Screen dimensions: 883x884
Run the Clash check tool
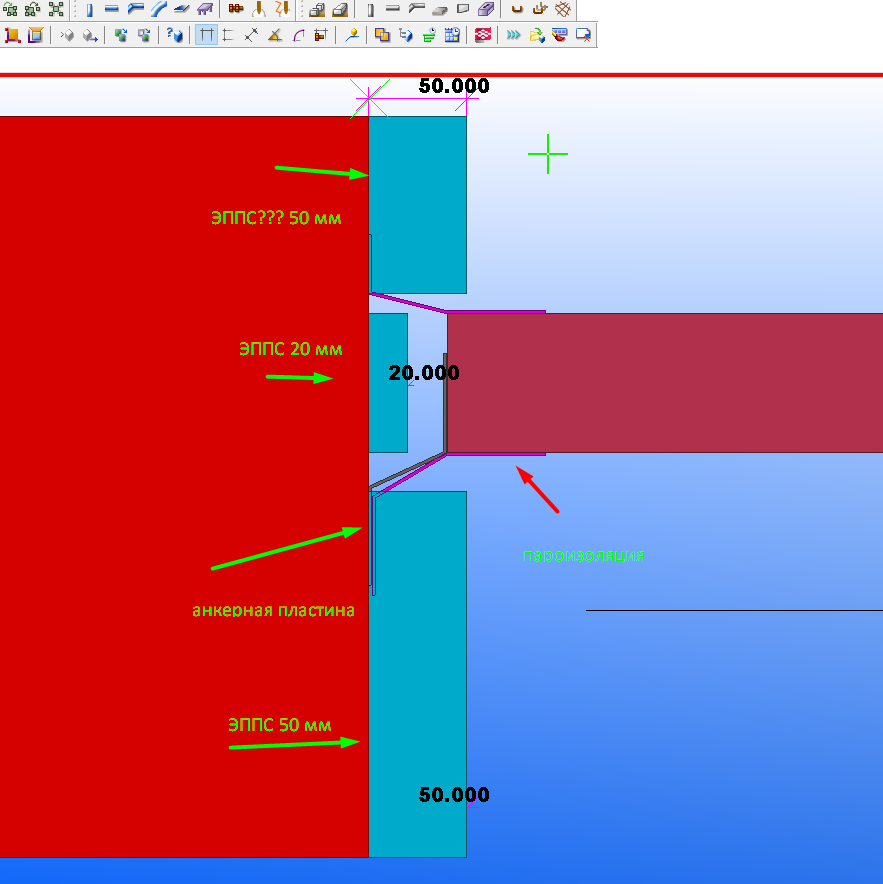click(x=382, y=36)
